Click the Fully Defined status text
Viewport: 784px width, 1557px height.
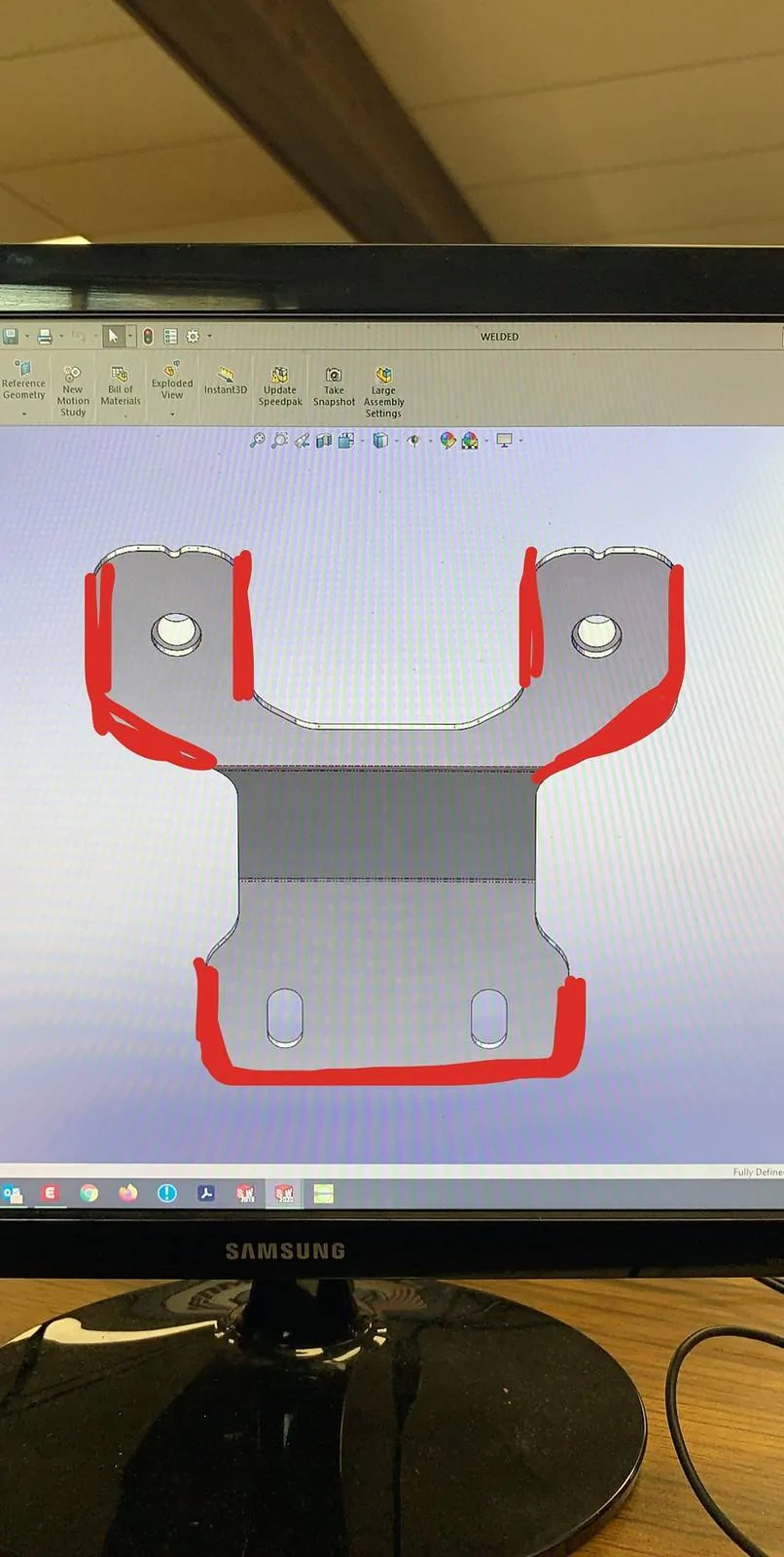tap(758, 1172)
